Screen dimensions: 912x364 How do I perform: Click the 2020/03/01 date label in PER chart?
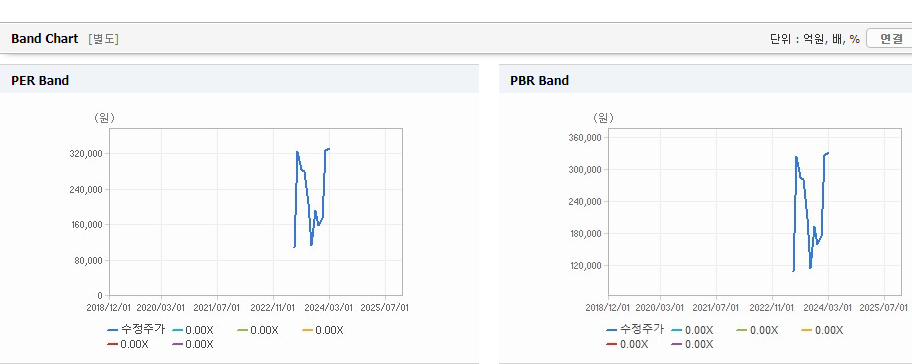(x=162, y=308)
